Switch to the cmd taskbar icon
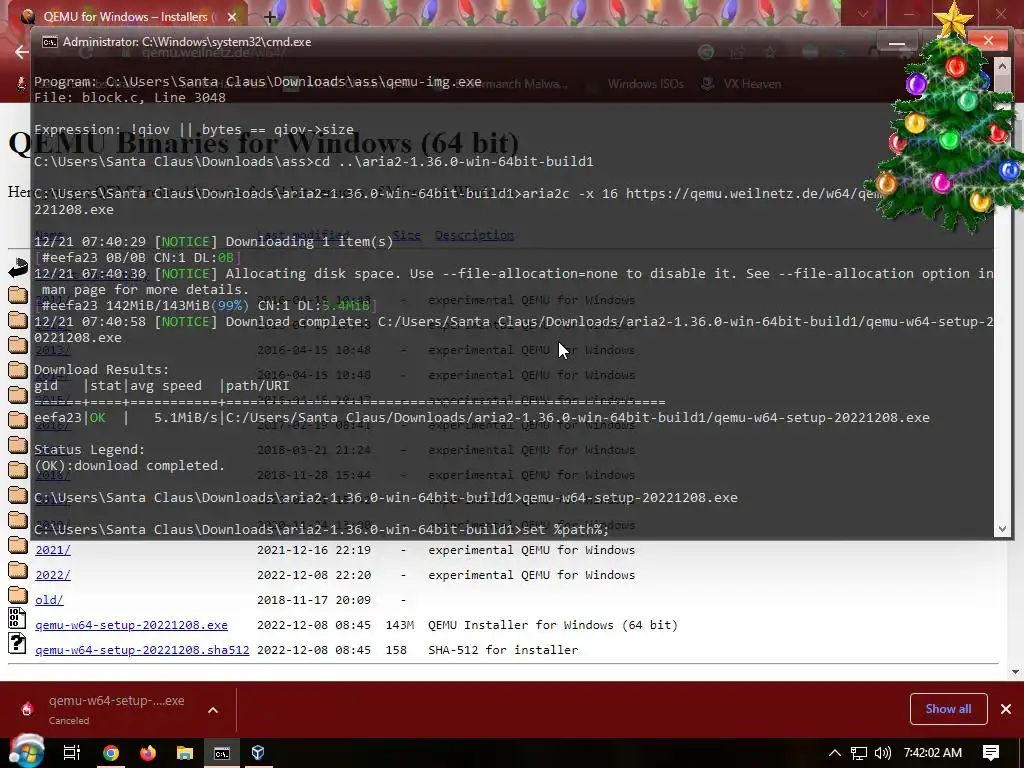 [221, 753]
